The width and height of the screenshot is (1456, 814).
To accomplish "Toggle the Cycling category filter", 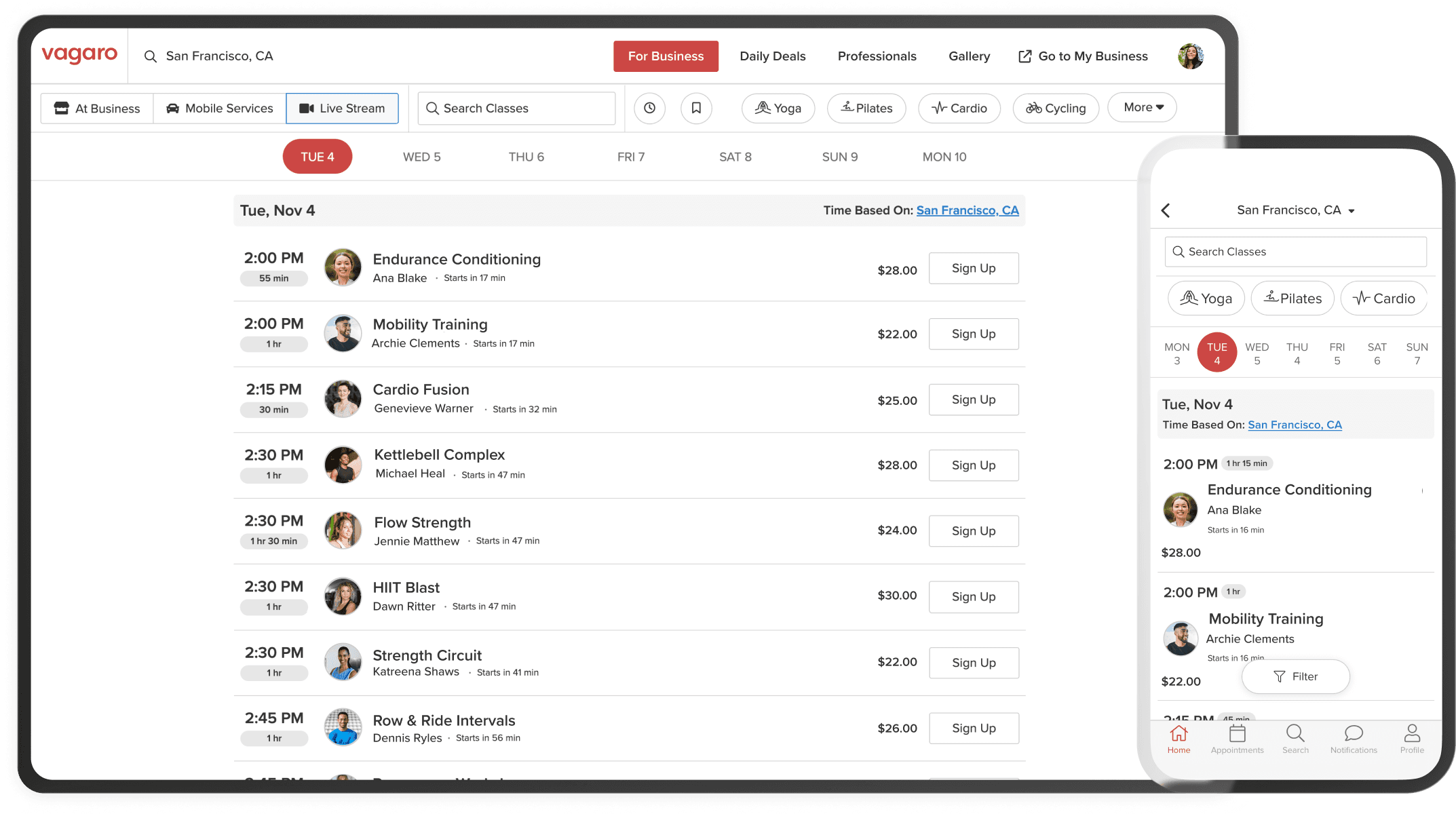I will pos(1056,109).
